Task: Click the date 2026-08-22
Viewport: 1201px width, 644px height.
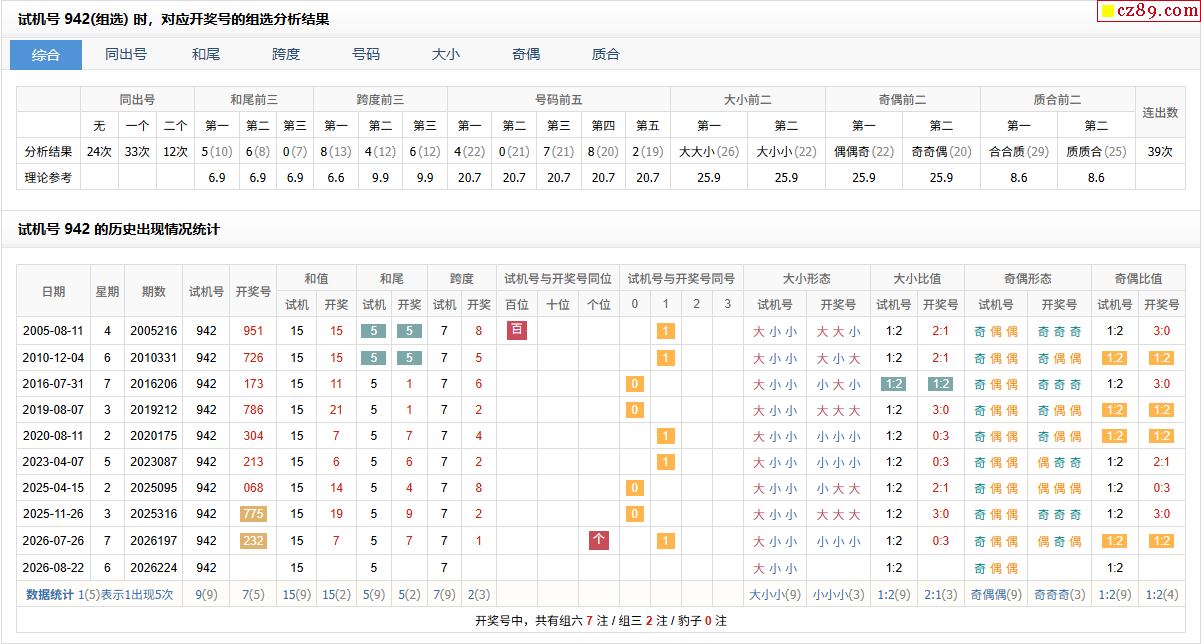Action: coord(54,567)
